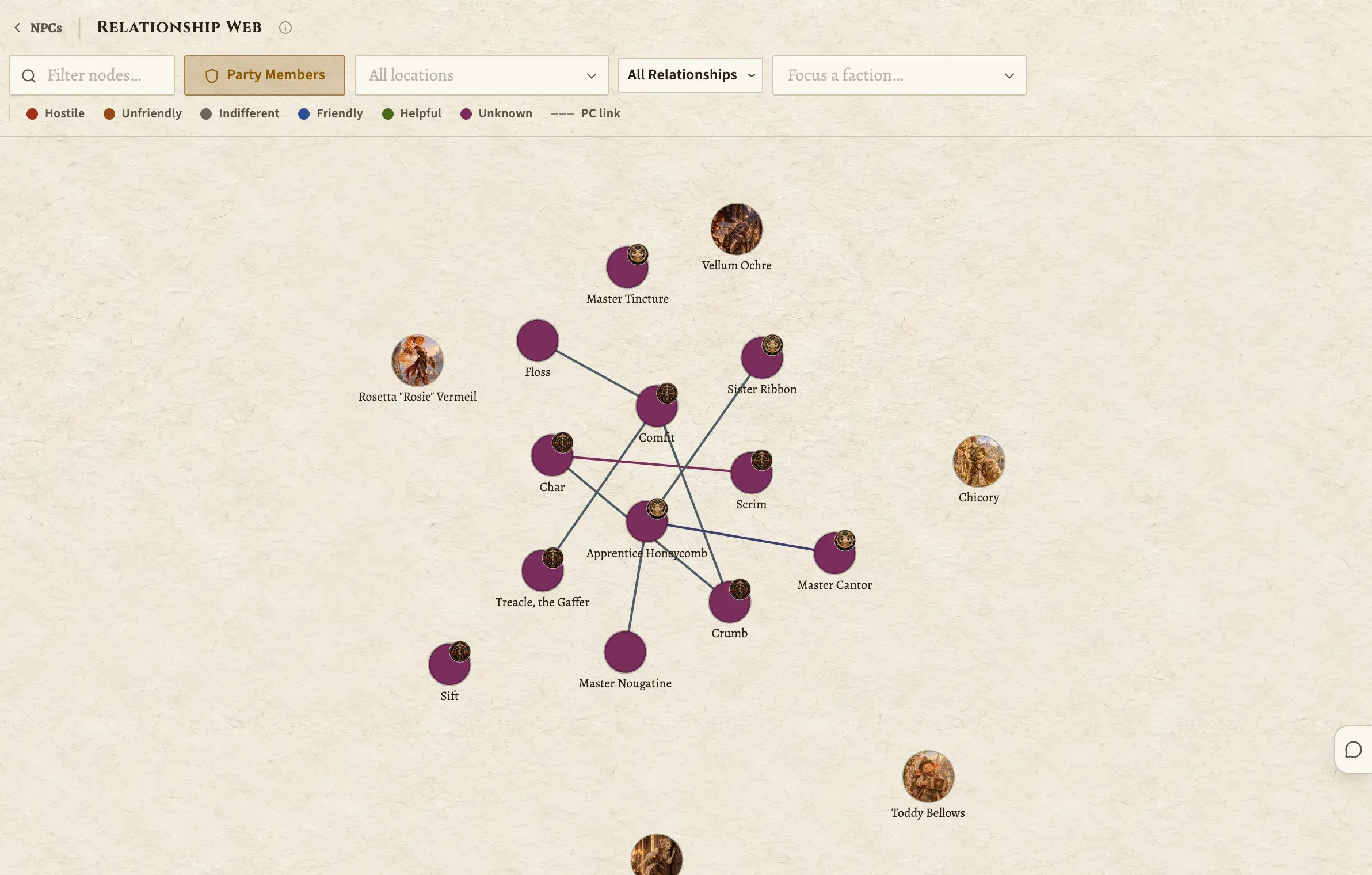Click the Floss node circle
The height and width of the screenshot is (875, 1372).
tap(538, 340)
